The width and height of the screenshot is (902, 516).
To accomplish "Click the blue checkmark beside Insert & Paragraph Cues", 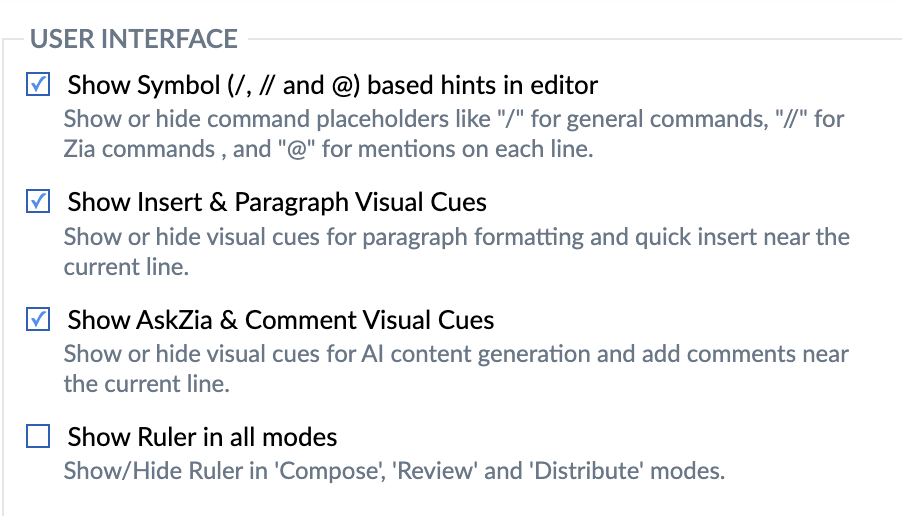I will point(39,201).
